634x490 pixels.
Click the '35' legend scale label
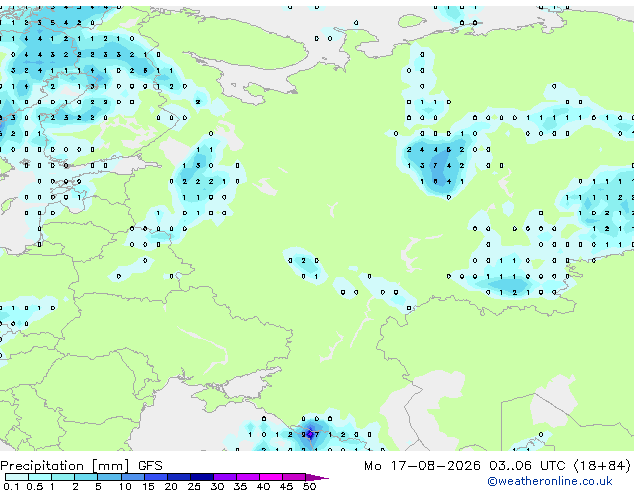[x=240, y=486]
